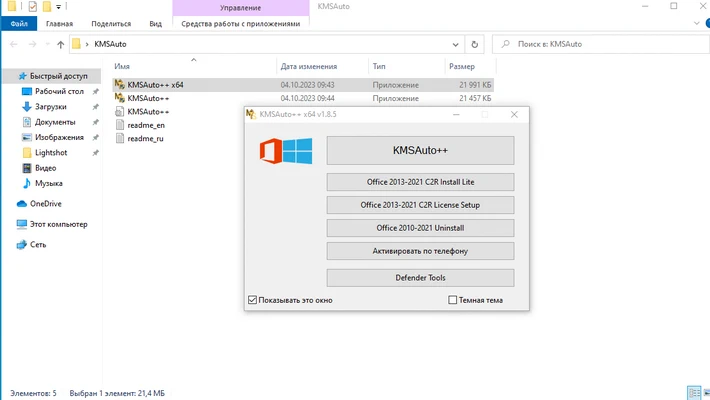The width and height of the screenshot is (710, 400).
Task: Open Рабочий стол in sidebar
Action: click(59, 92)
